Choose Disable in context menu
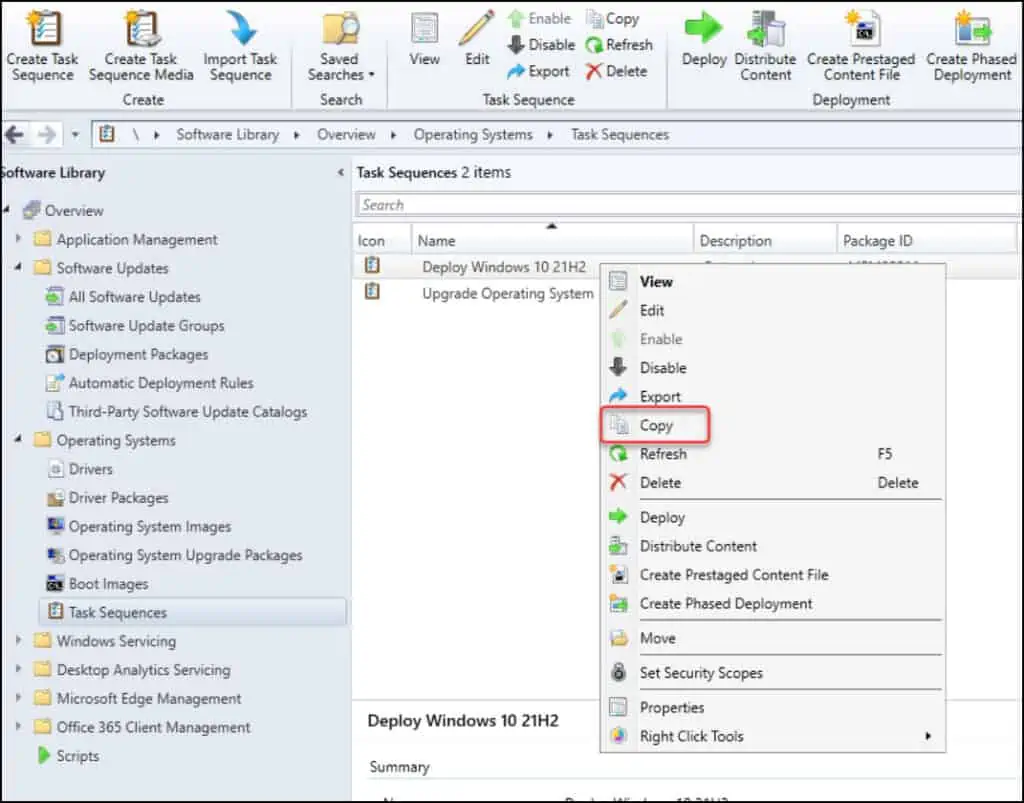 pyautogui.click(x=773, y=368)
